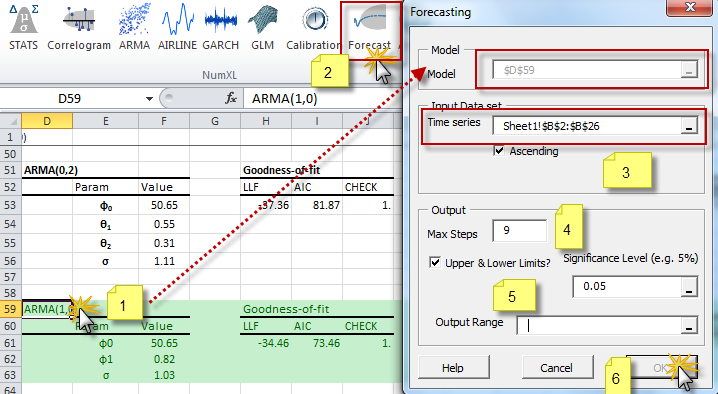Select column G header
The width and height of the screenshot is (718, 394).
pyautogui.click(x=214, y=121)
